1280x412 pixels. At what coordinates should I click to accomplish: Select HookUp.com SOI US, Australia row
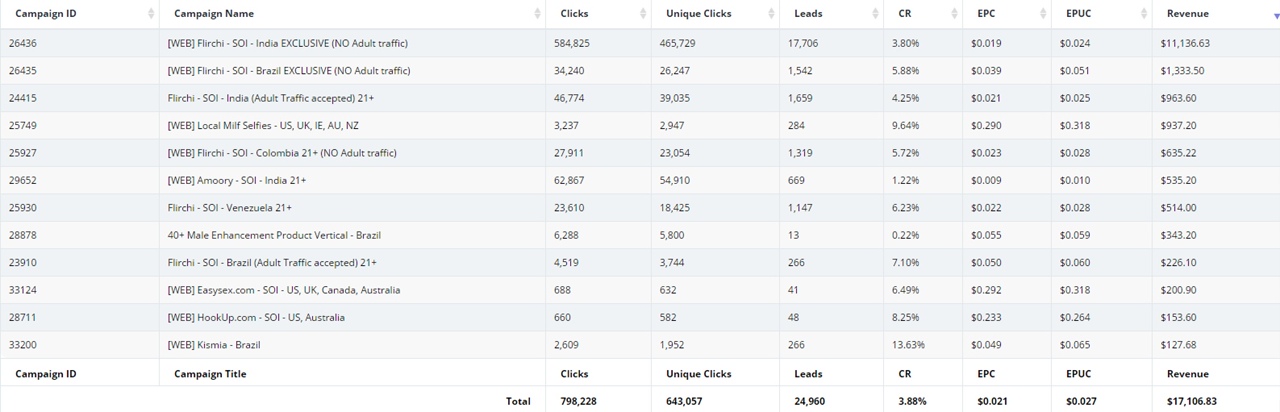coord(640,317)
